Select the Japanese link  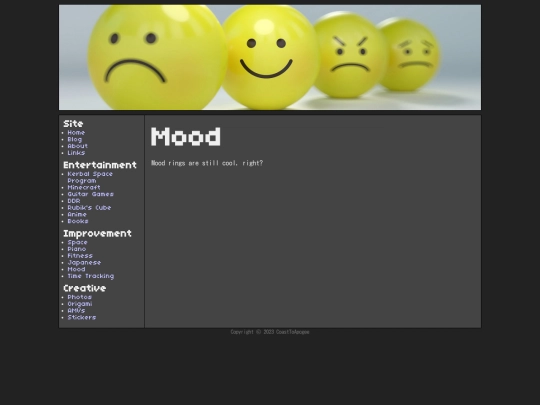click(84, 262)
